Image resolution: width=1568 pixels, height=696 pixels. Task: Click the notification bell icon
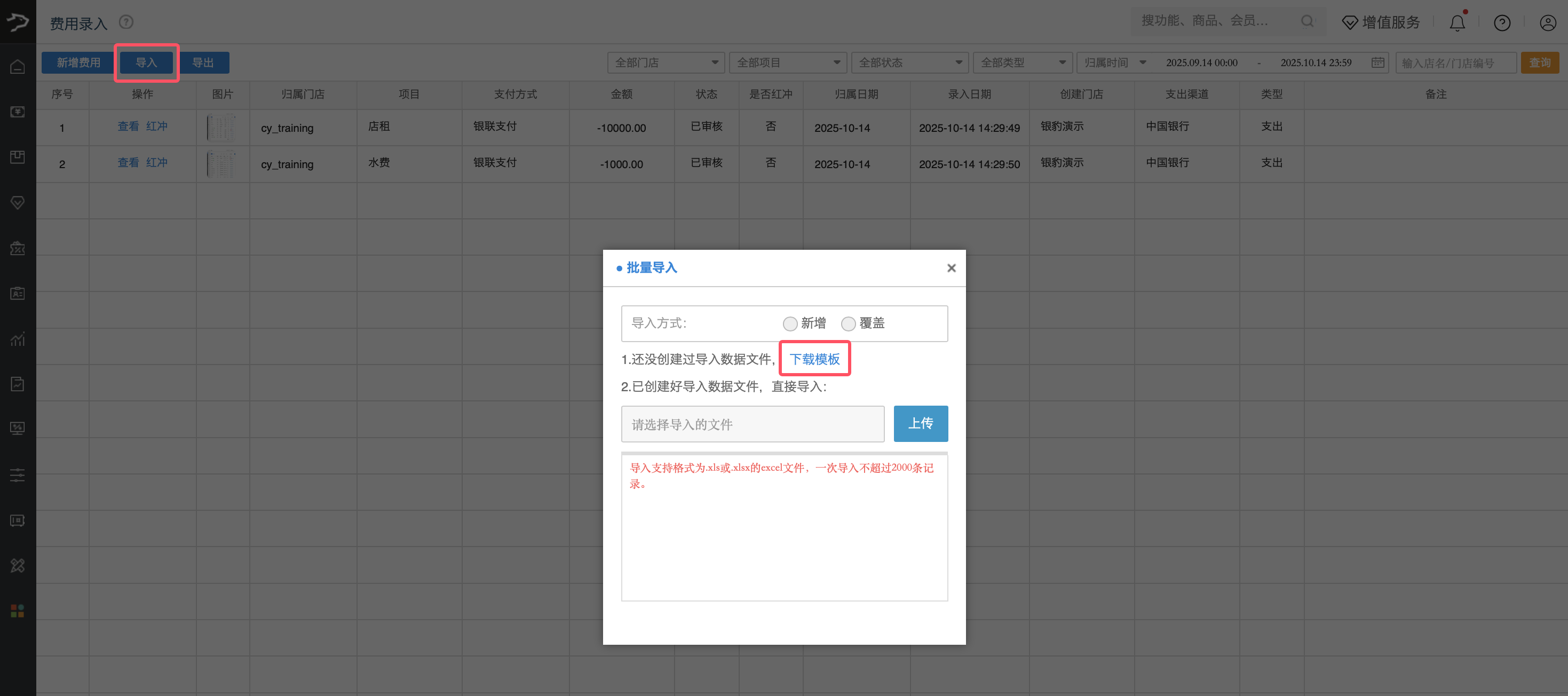tap(1457, 22)
